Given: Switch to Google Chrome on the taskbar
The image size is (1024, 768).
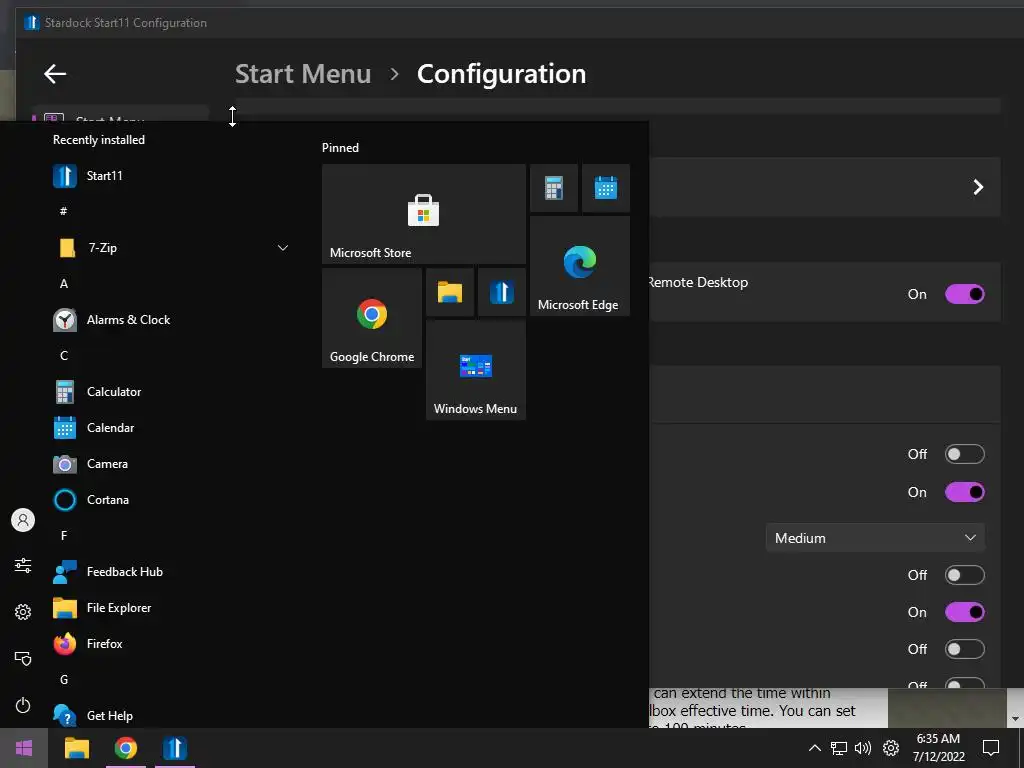Looking at the screenshot, I should (126, 748).
